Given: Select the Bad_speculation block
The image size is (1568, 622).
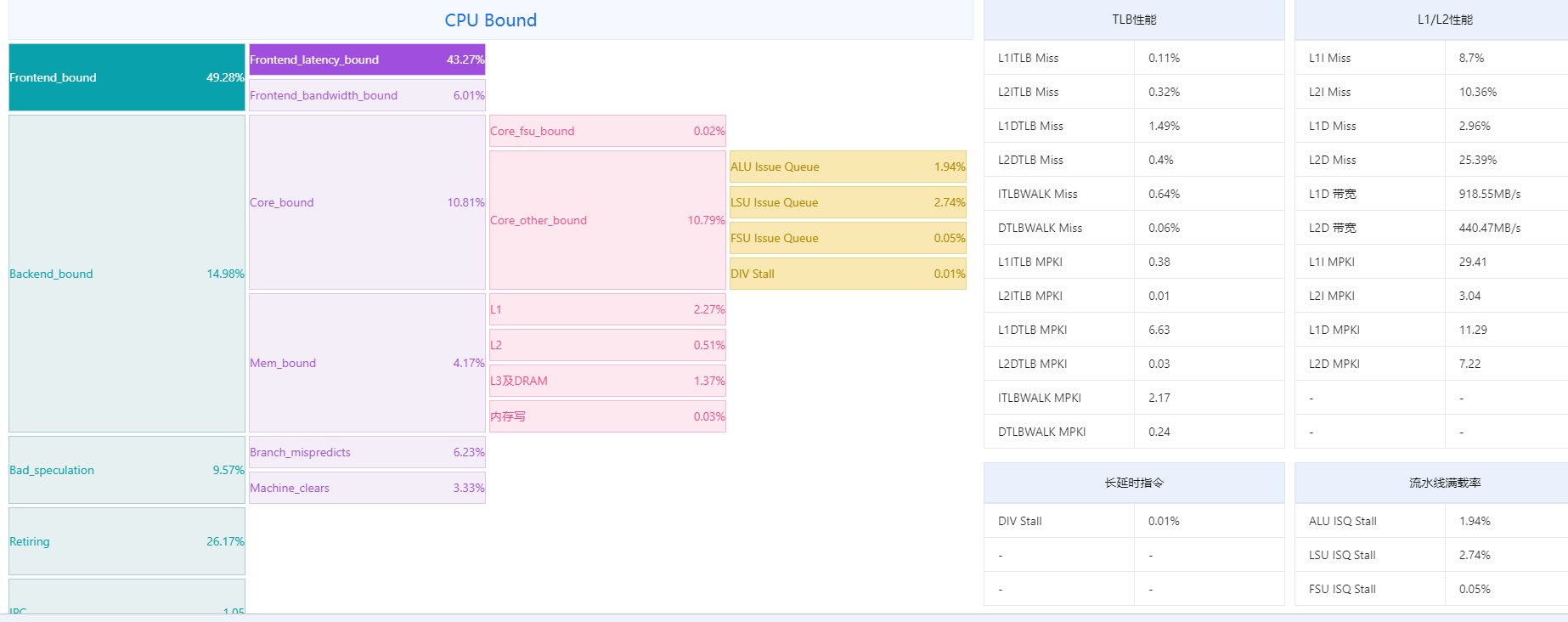Looking at the screenshot, I should (127, 470).
